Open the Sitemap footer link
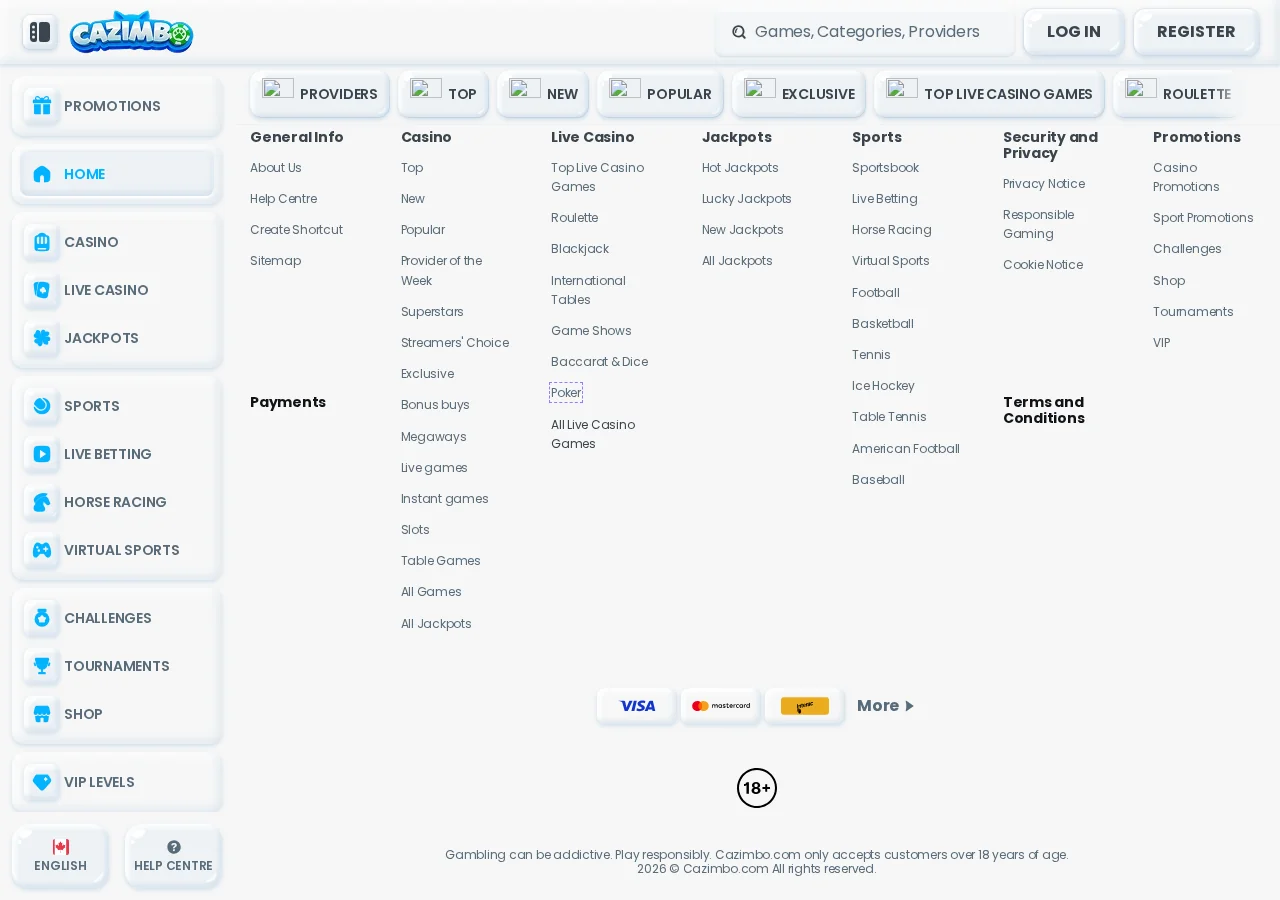The image size is (1280, 900). coord(275,261)
